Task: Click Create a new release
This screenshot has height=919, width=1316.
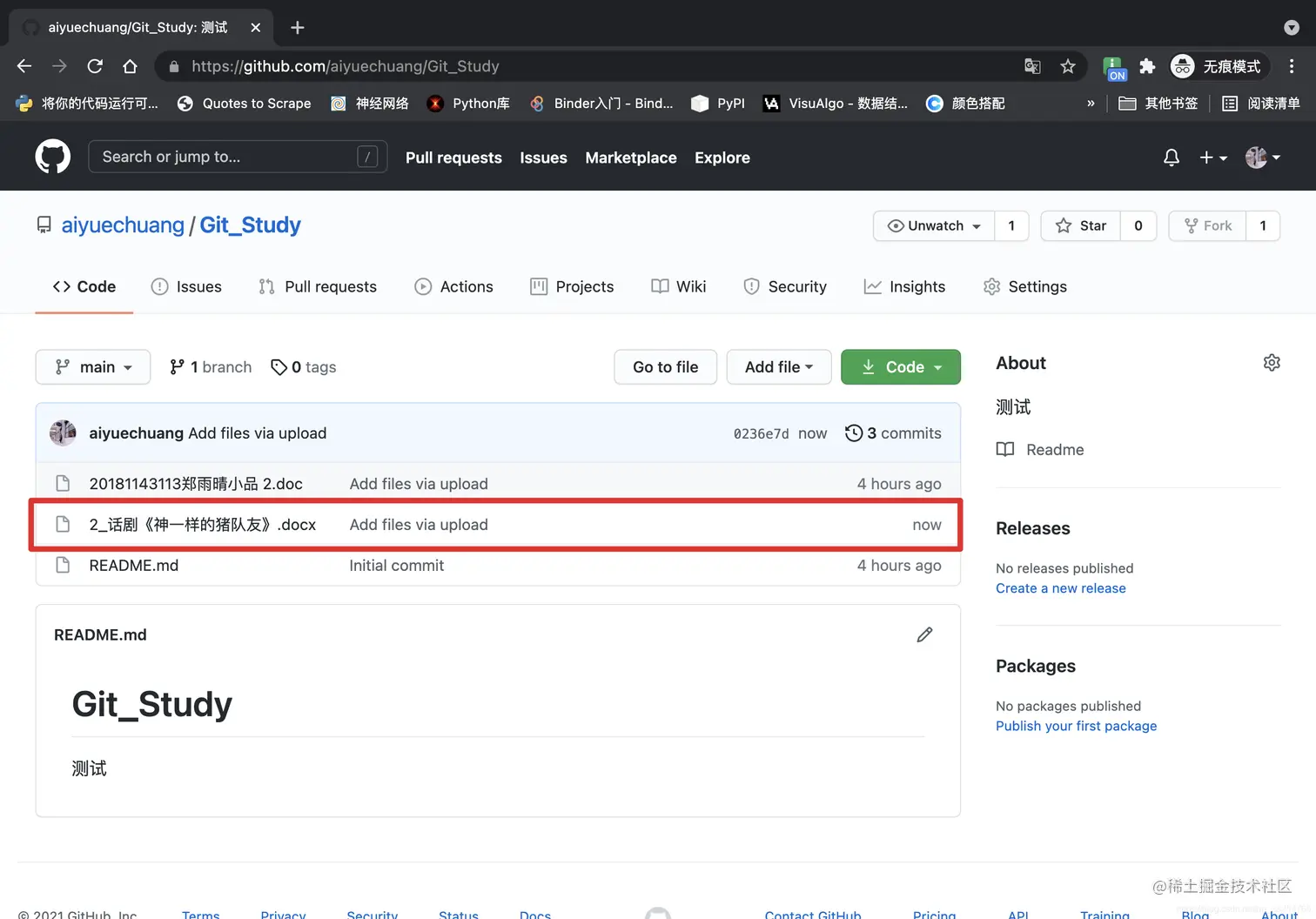Action: point(1061,588)
